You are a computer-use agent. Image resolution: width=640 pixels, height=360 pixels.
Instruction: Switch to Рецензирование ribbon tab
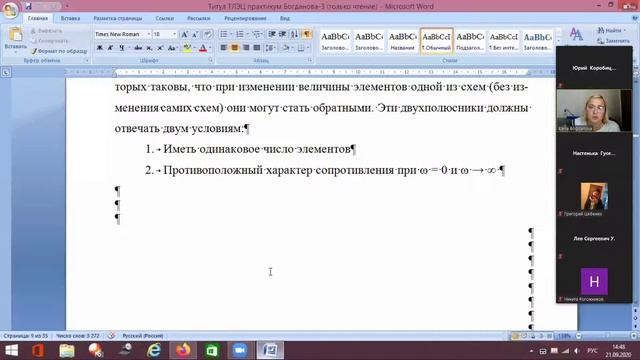point(245,18)
